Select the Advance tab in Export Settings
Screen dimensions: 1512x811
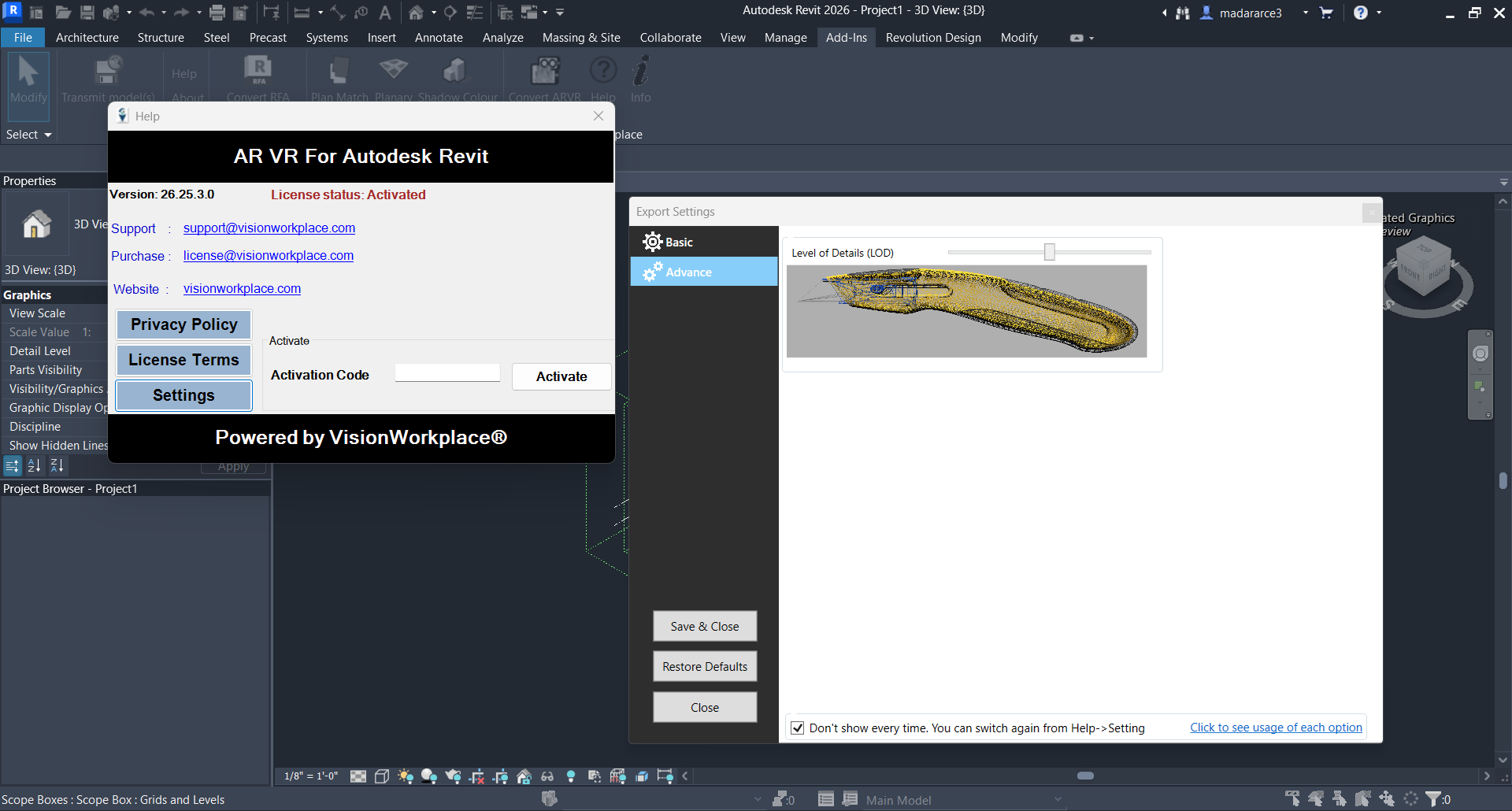(704, 272)
